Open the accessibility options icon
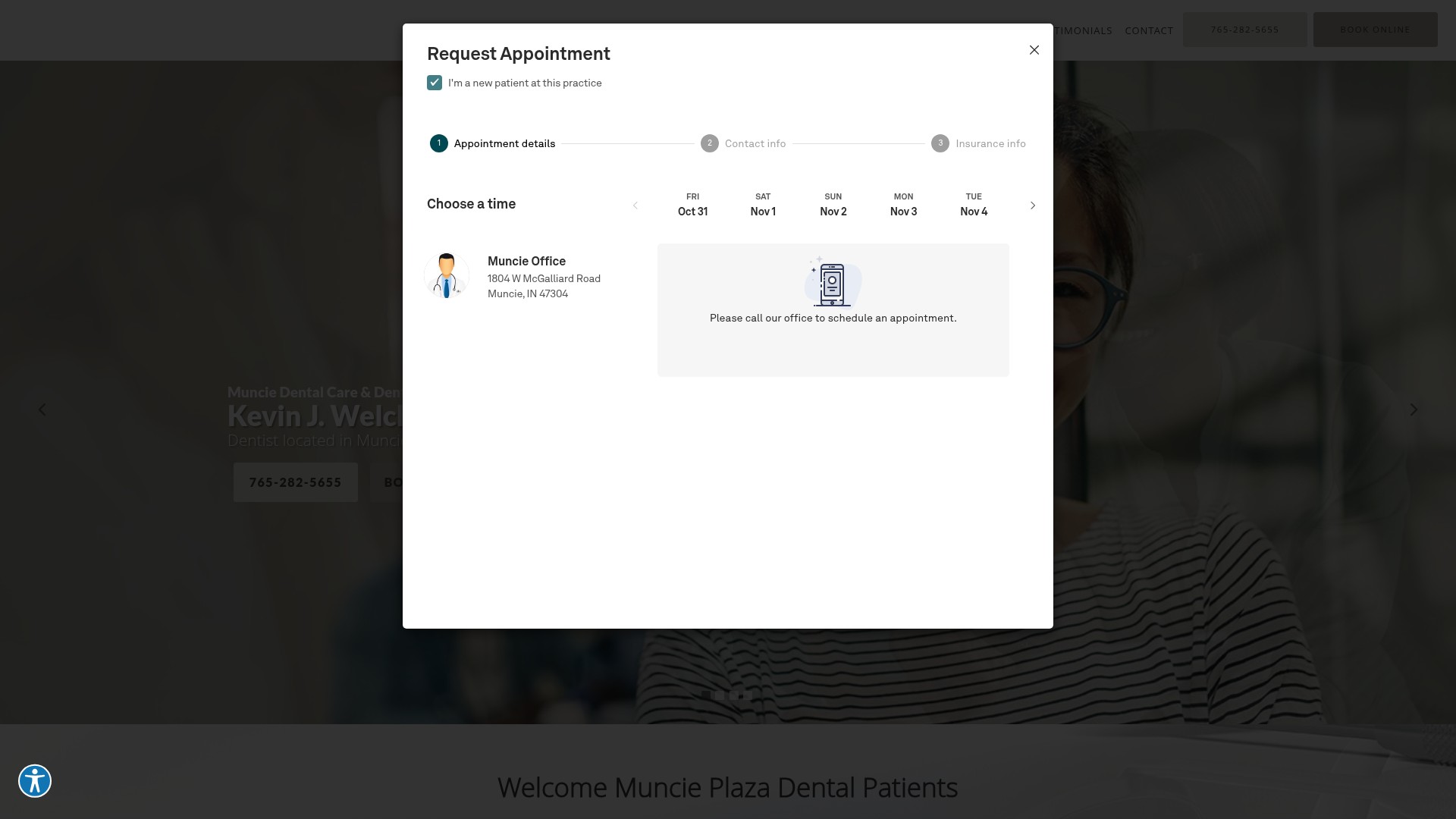 click(x=35, y=781)
